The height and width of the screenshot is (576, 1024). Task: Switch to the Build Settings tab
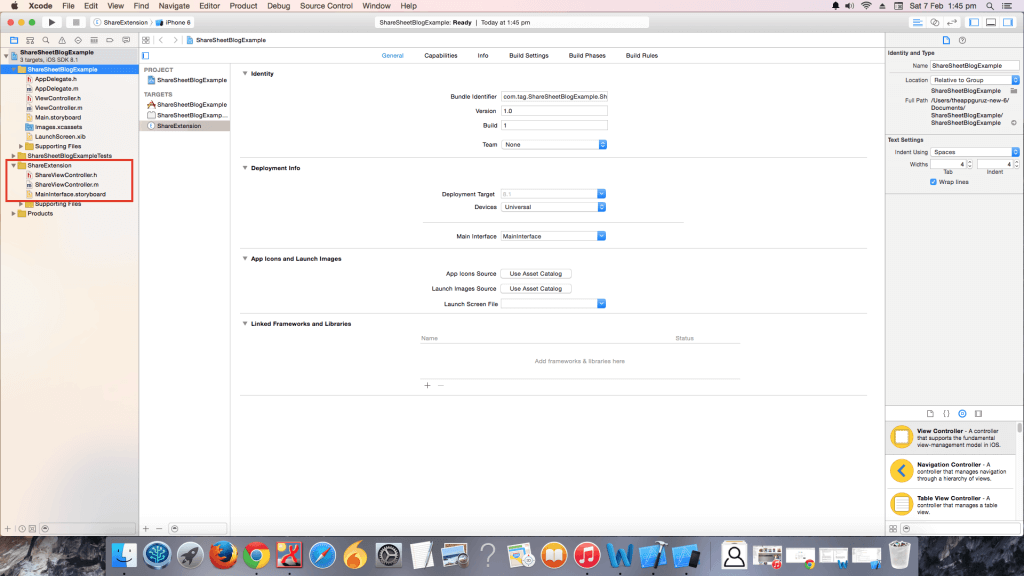529,56
